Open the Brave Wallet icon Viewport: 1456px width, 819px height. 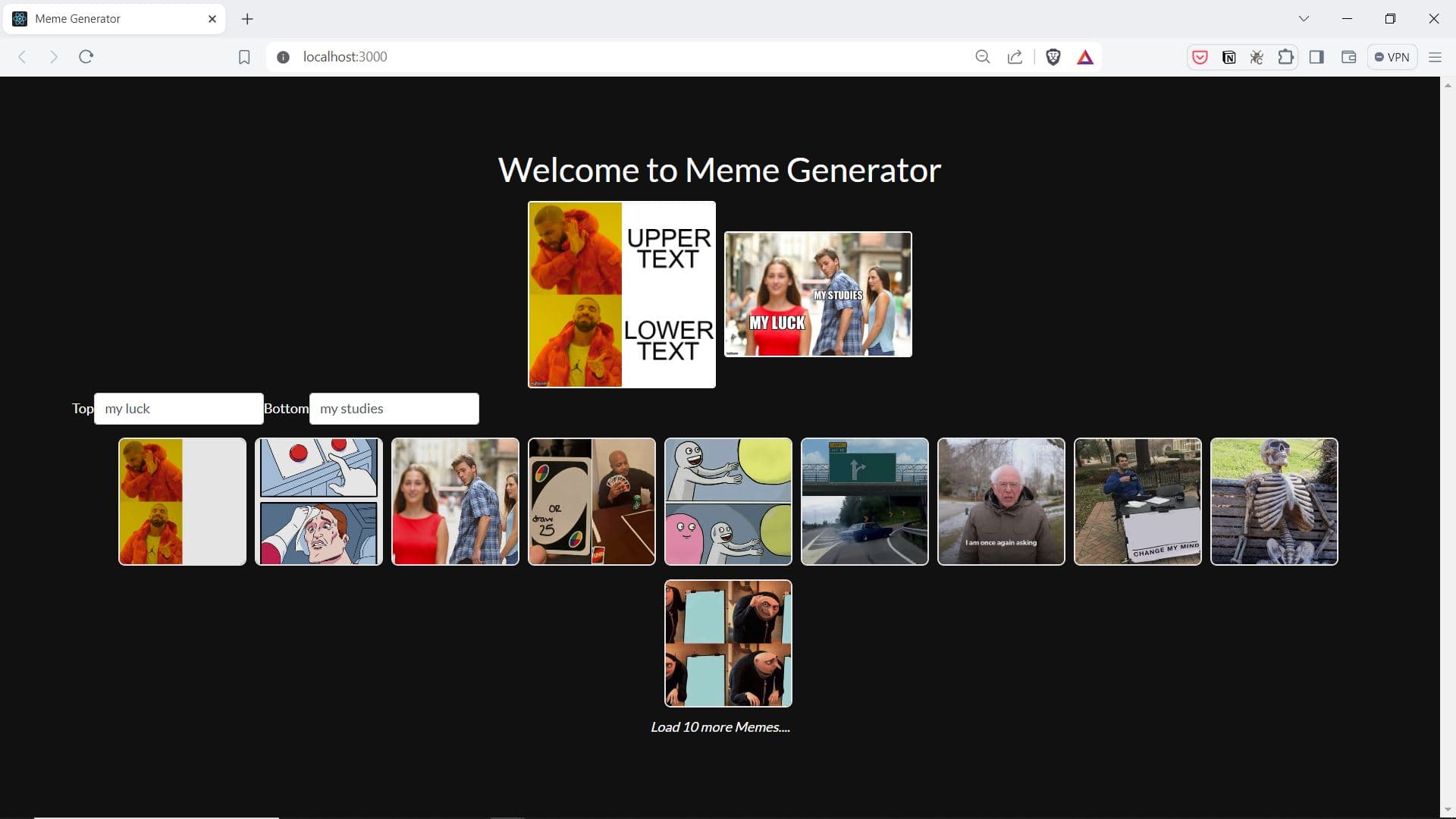click(x=1348, y=57)
